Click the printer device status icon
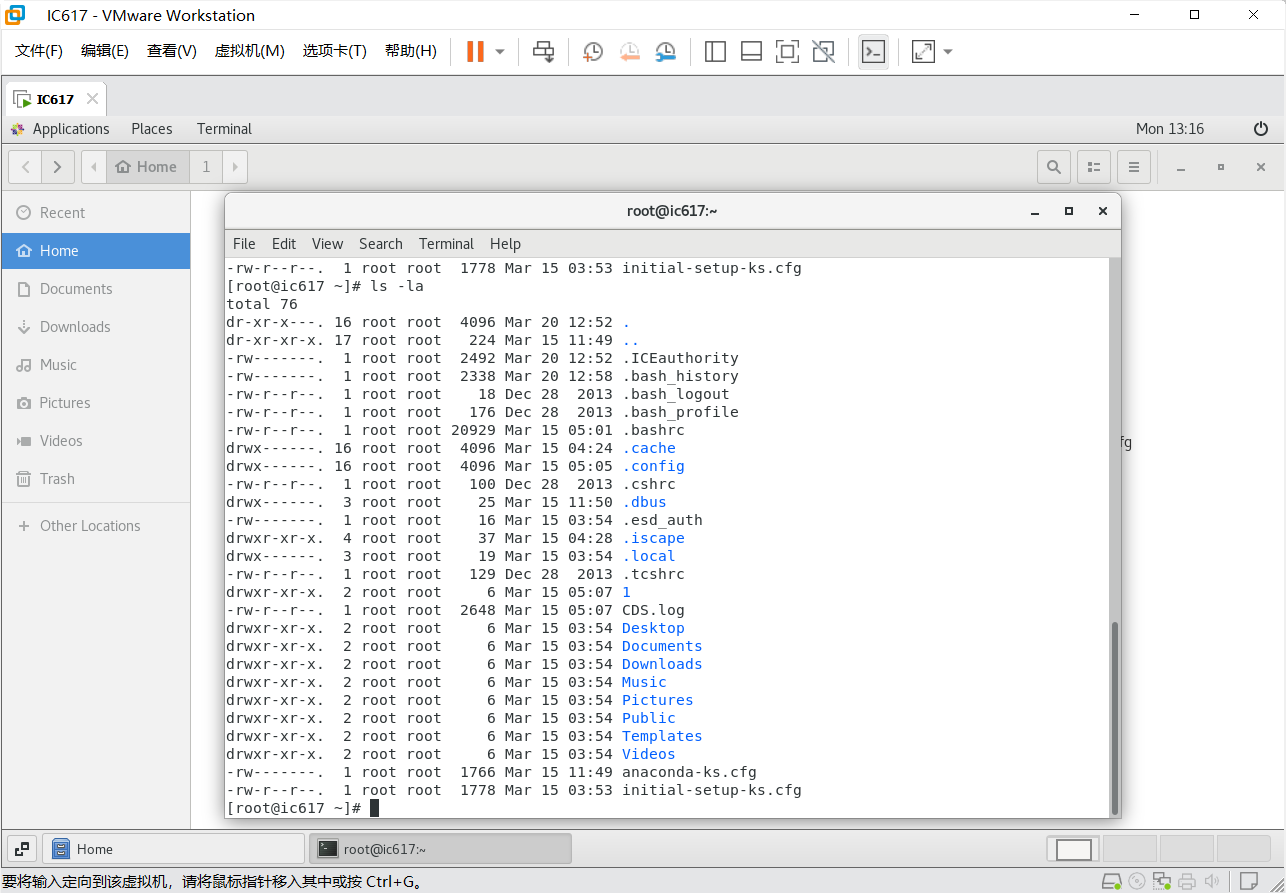 [x=1187, y=881]
